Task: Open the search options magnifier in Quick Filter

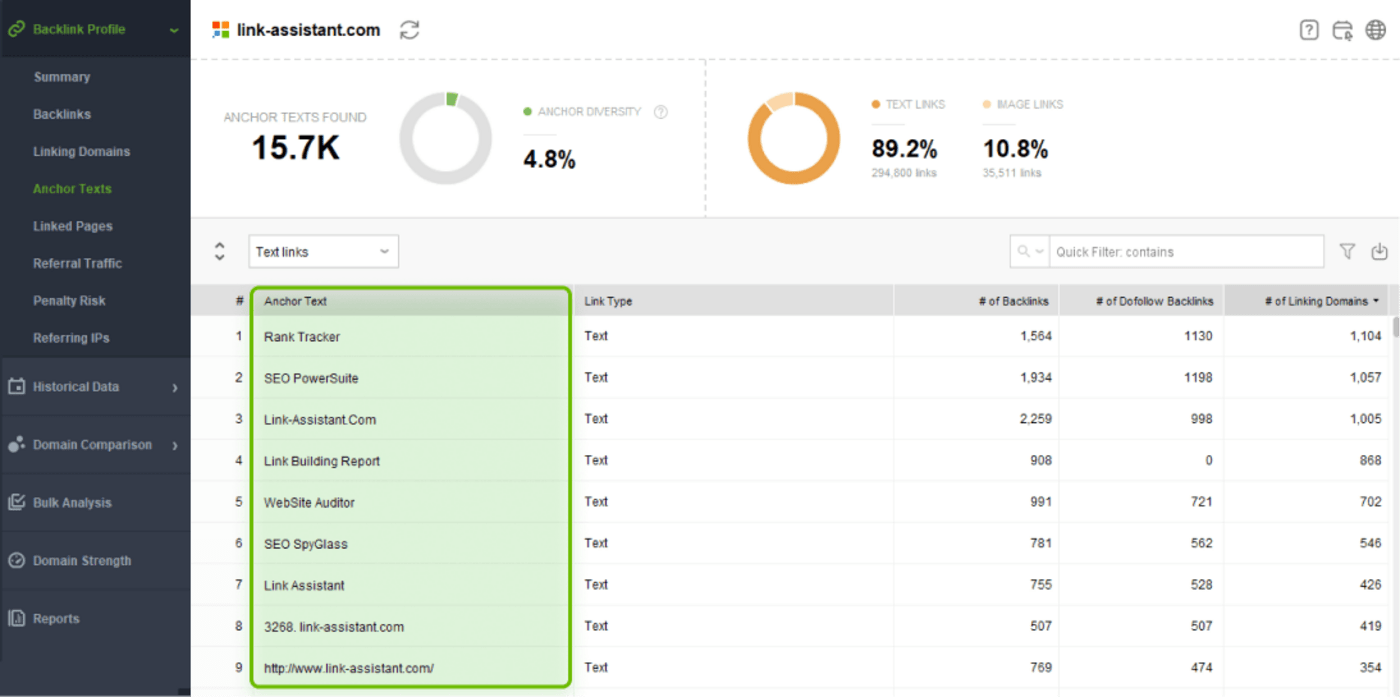Action: 1030,251
